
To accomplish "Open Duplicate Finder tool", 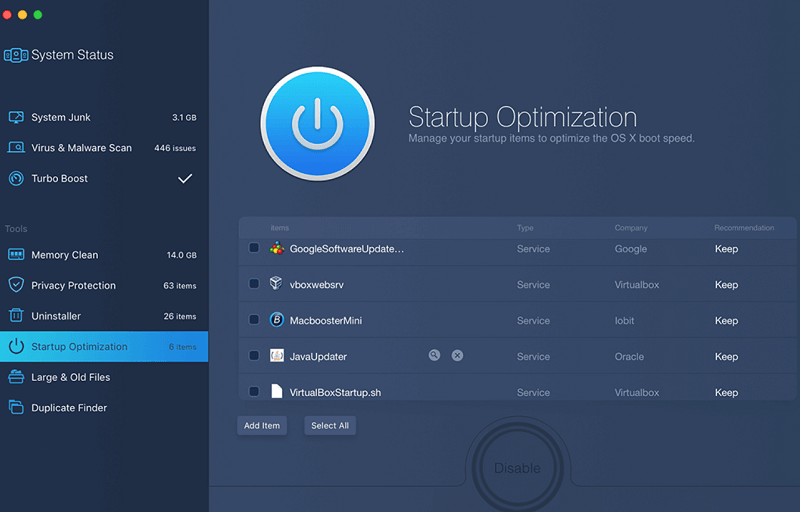I will [x=104, y=407].
